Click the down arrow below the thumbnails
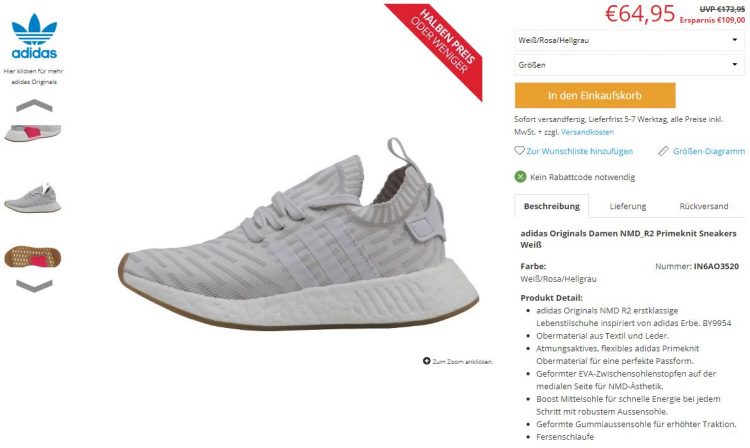This screenshot has height=448, width=750. click(34, 286)
